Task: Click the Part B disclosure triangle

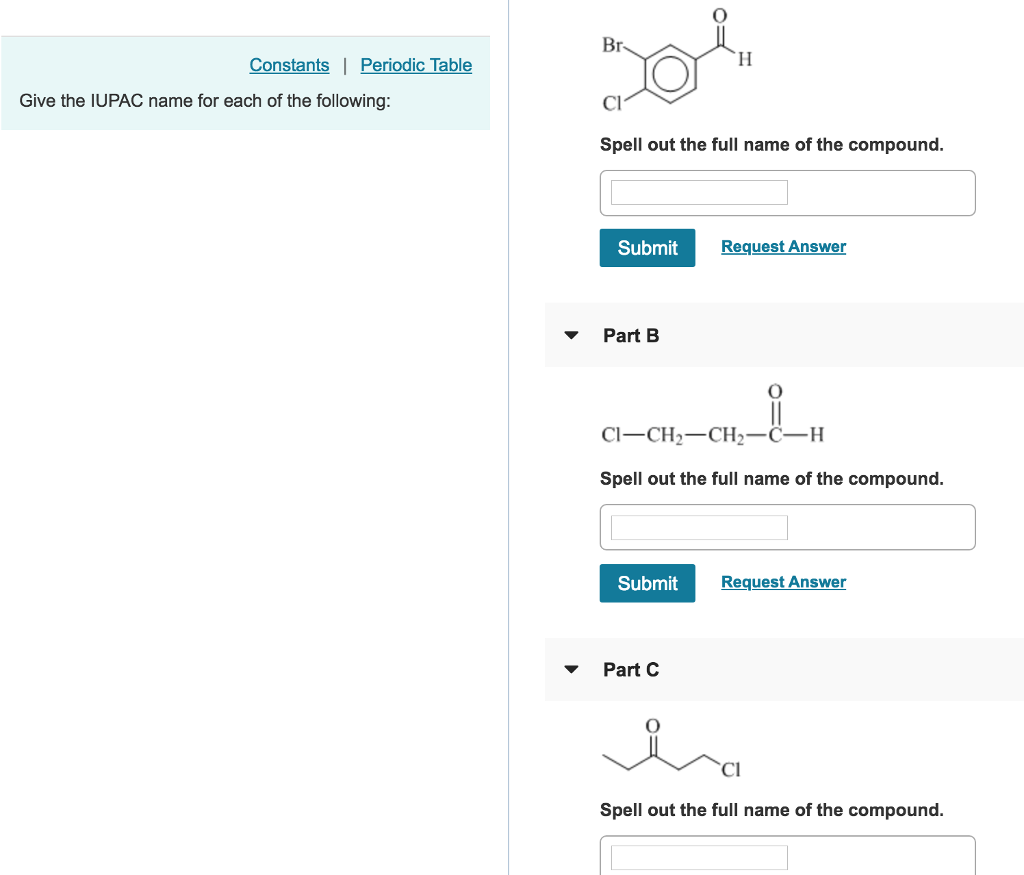Action: pos(571,336)
